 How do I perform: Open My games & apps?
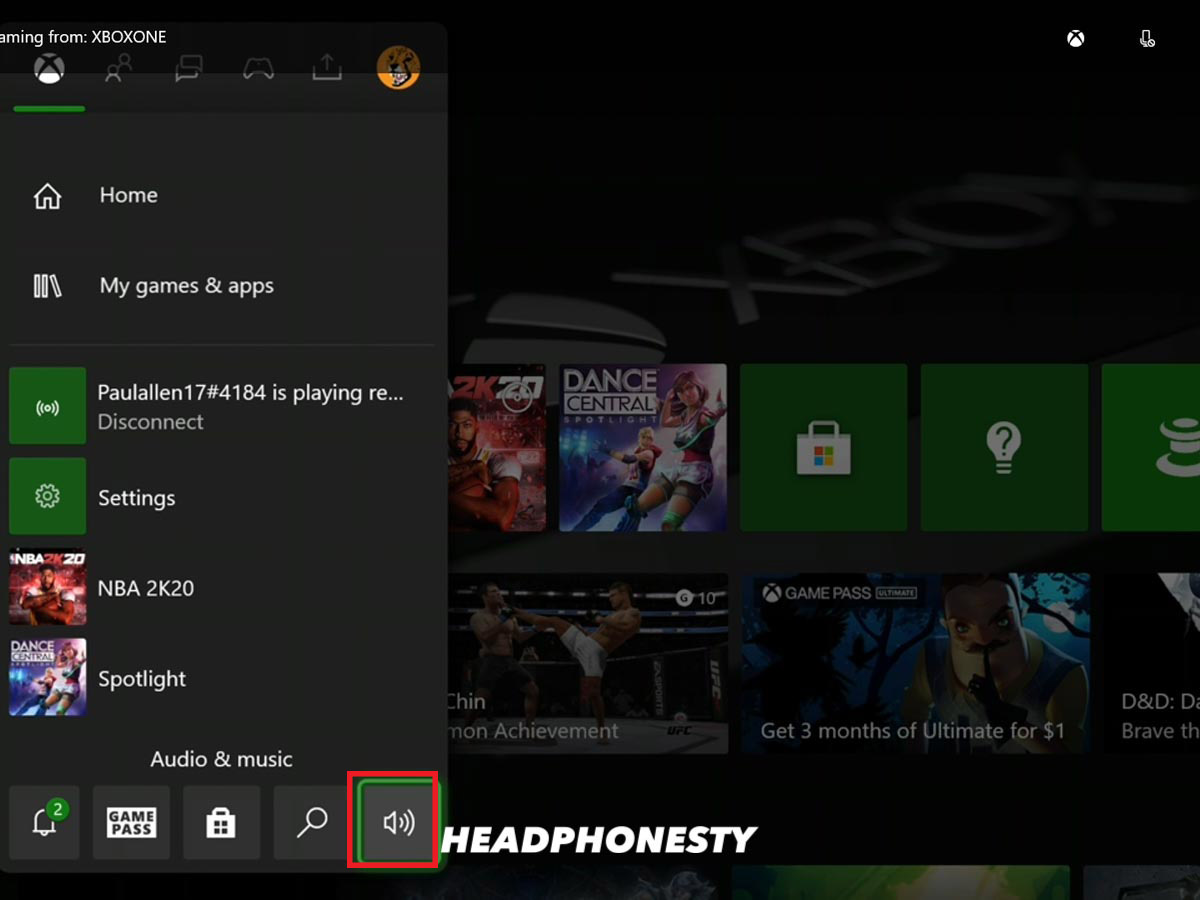222,286
